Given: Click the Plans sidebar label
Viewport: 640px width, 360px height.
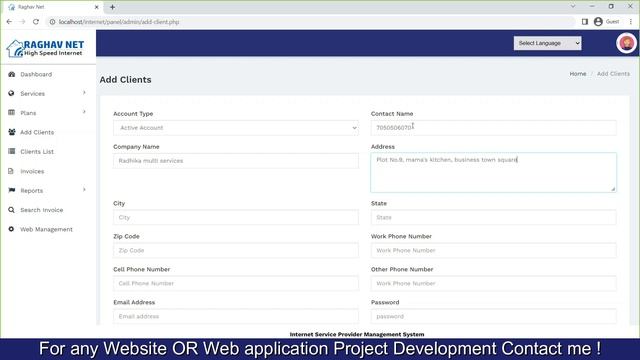Looking at the screenshot, I should (28, 113).
